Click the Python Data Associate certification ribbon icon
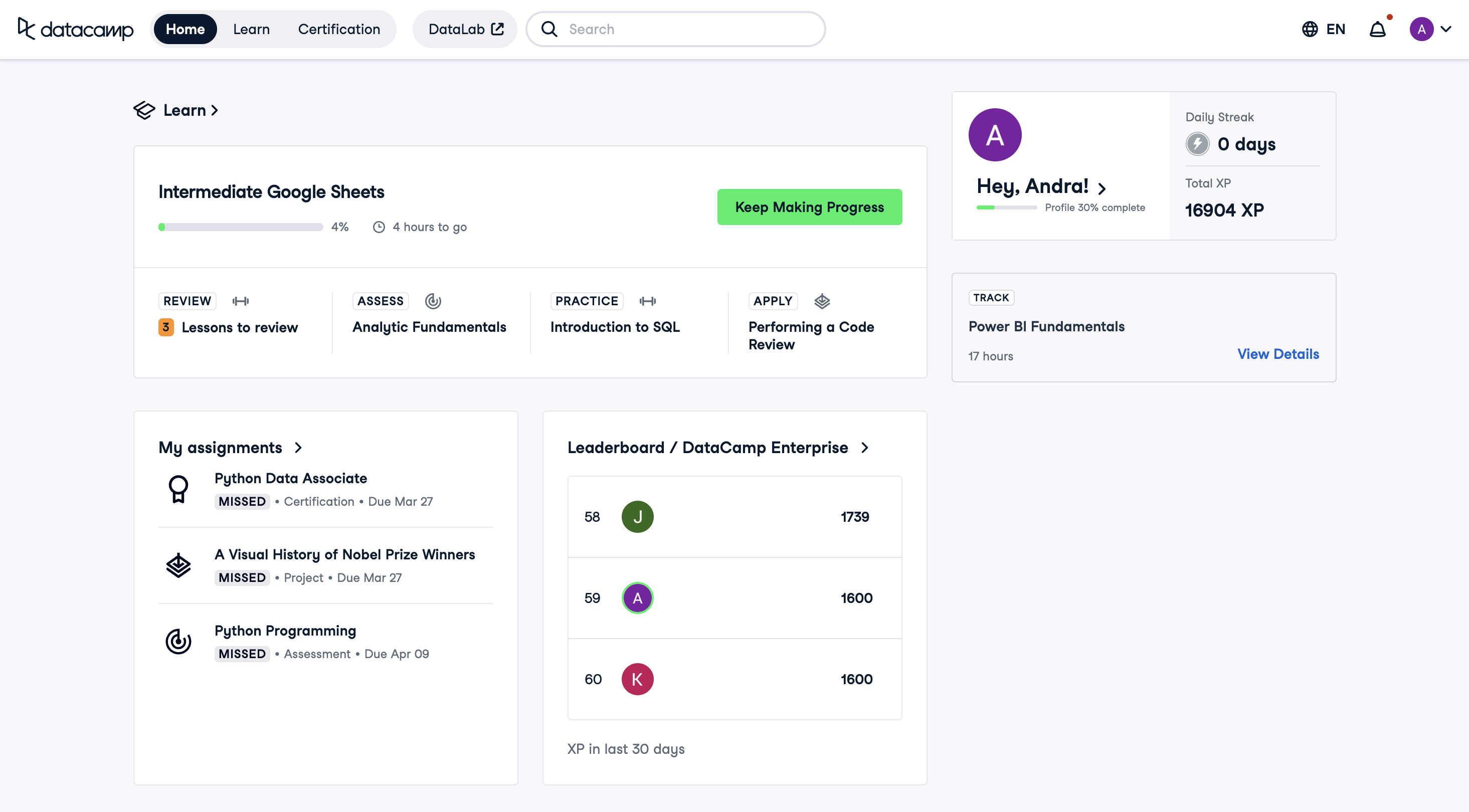Screen dimensions: 1469x812 (178, 489)
